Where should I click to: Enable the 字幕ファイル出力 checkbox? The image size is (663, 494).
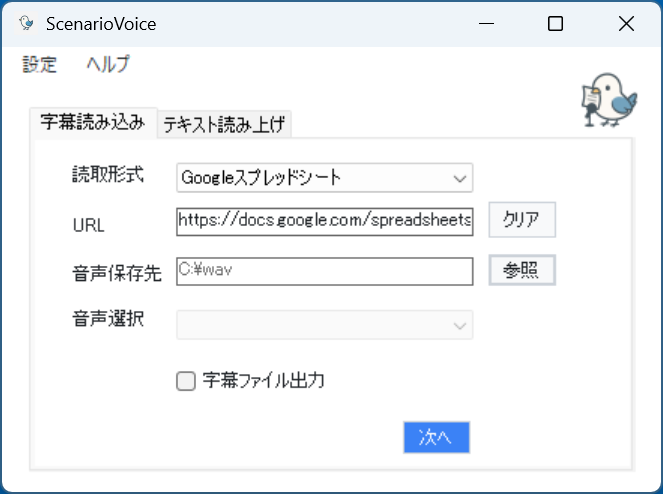(x=186, y=381)
